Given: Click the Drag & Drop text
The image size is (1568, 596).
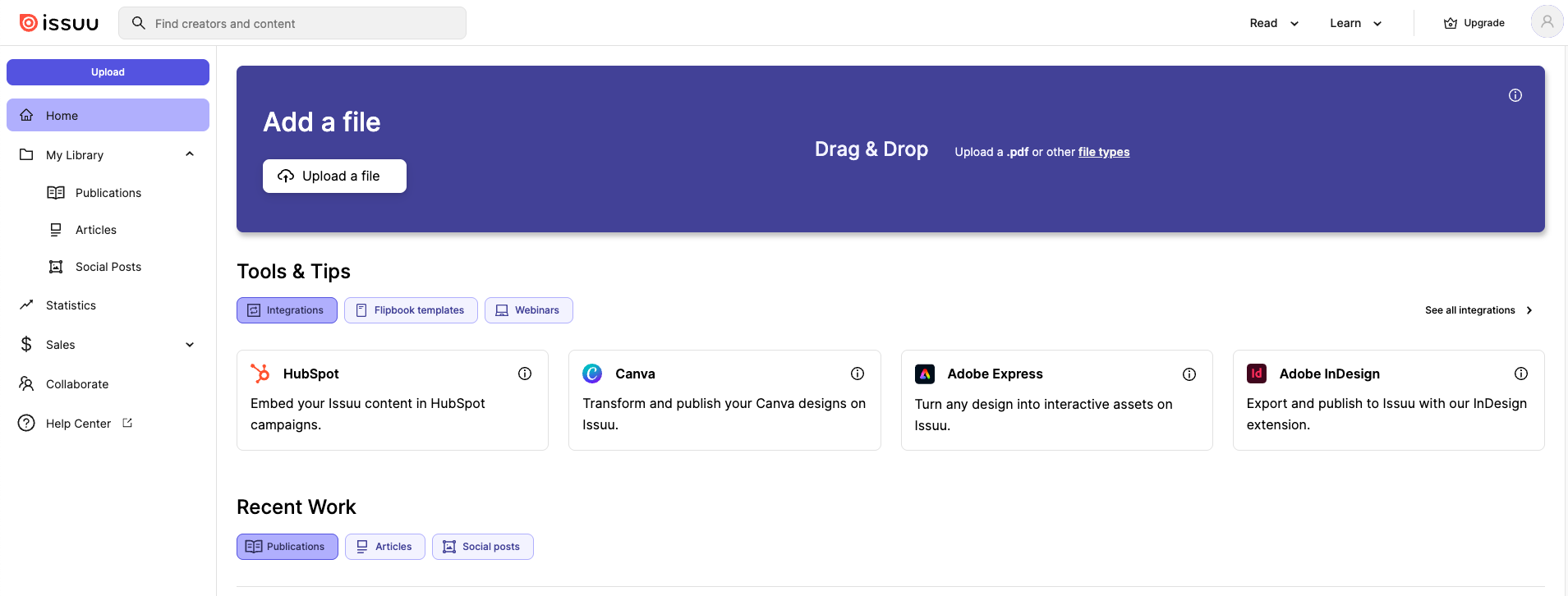Looking at the screenshot, I should [871, 149].
